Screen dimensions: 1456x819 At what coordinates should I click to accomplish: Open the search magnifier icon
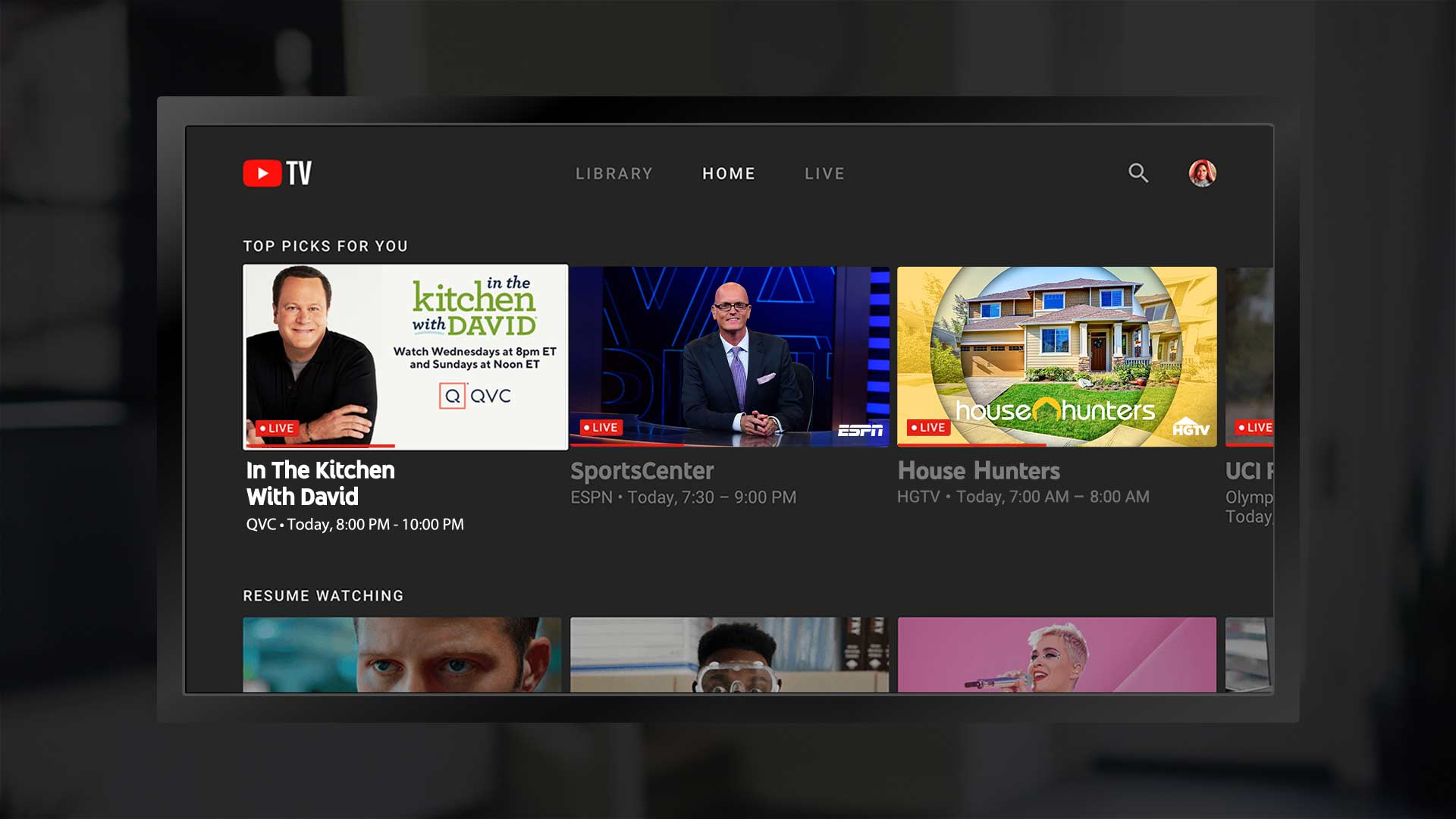[x=1137, y=173]
